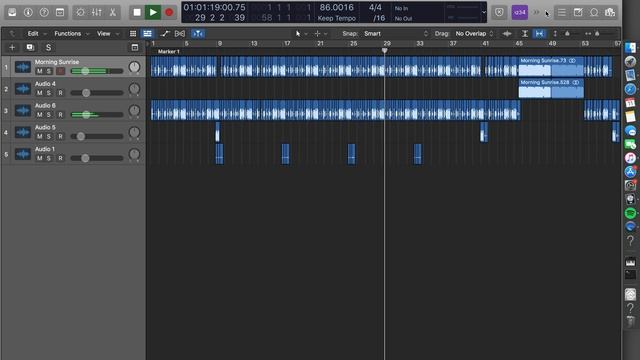Open Finder from the Dock
Screen dimensions: 640x360
pyautogui.click(x=630, y=48)
